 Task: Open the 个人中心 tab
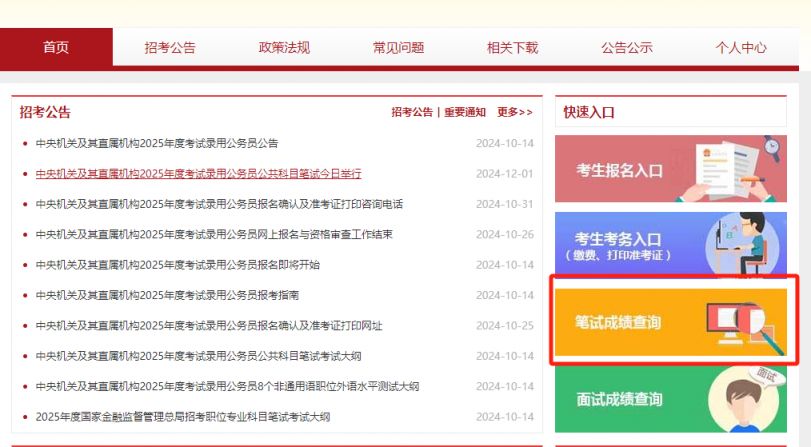(x=741, y=47)
